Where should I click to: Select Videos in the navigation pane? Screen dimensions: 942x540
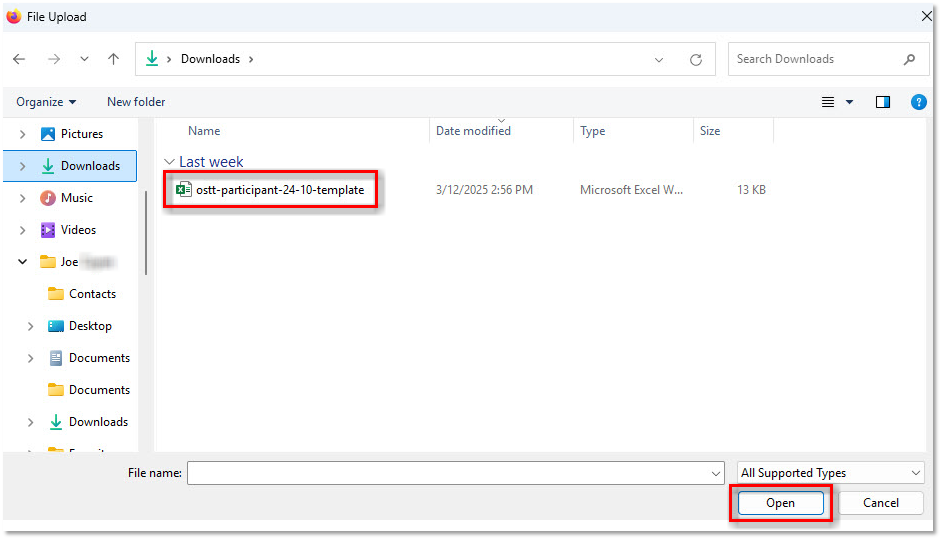pos(78,230)
